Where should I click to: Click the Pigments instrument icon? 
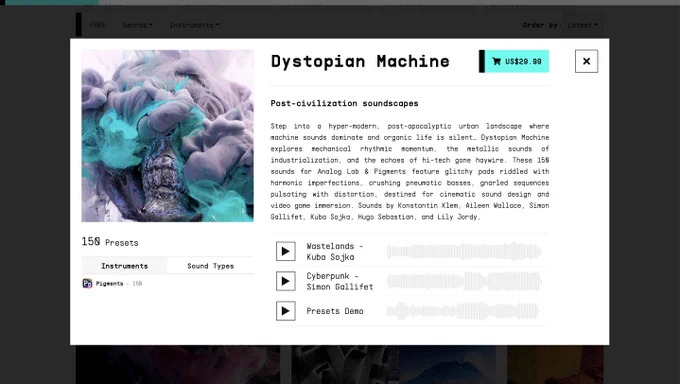point(87,283)
